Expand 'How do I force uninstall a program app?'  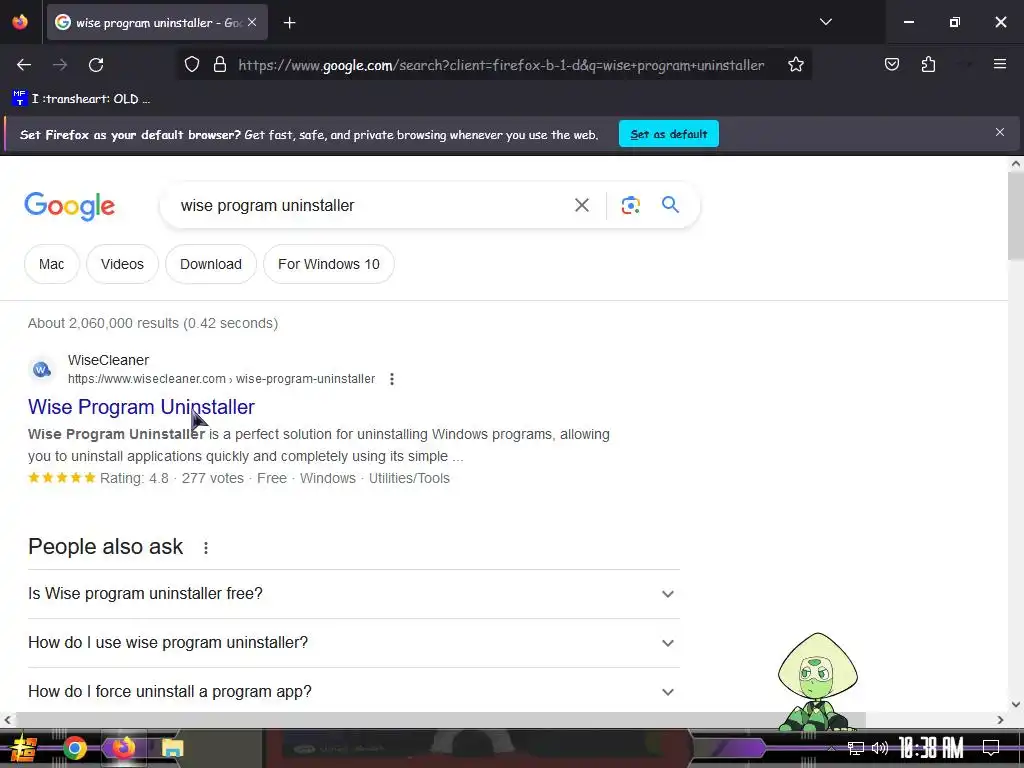pyautogui.click(x=354, y=691)
